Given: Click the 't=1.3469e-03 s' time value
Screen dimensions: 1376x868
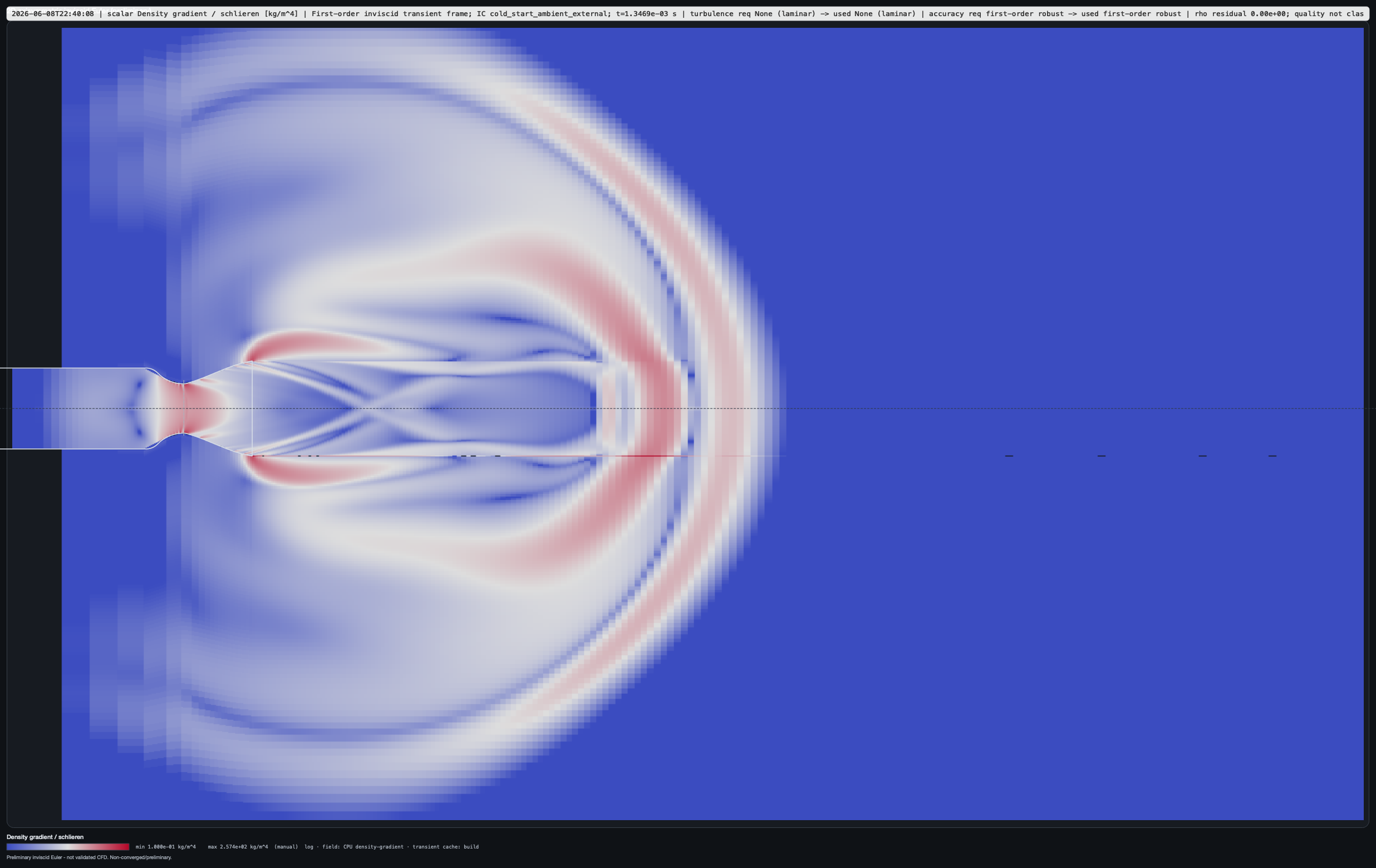Looking at the screenshot, I should click(646, 14).
